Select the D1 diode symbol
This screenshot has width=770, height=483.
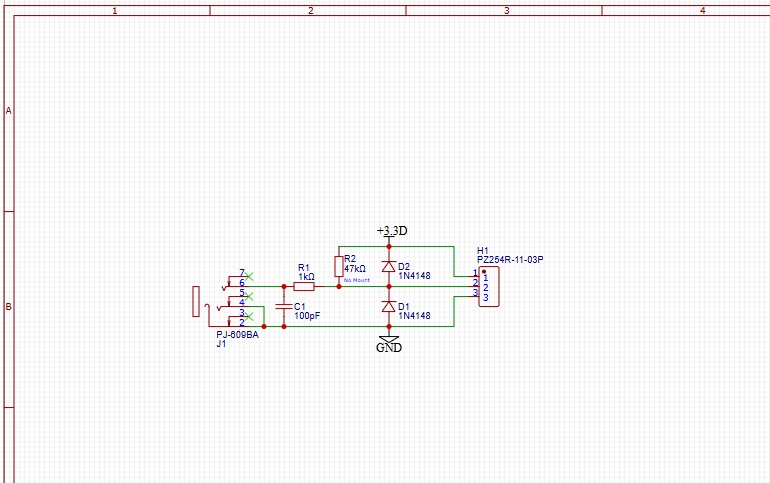(x=388, y=306)
